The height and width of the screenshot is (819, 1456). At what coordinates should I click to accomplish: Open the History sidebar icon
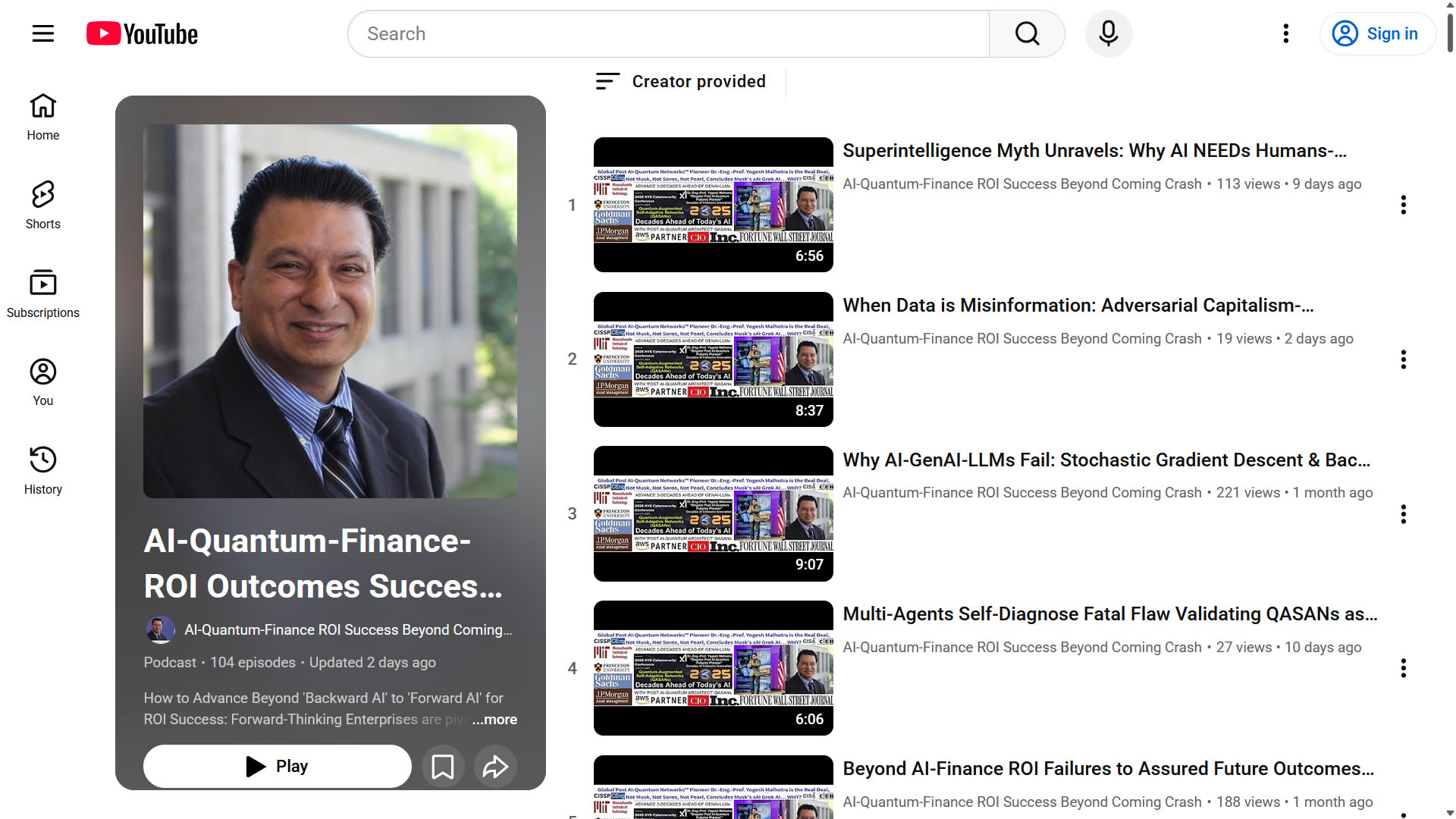pos(42,459)
